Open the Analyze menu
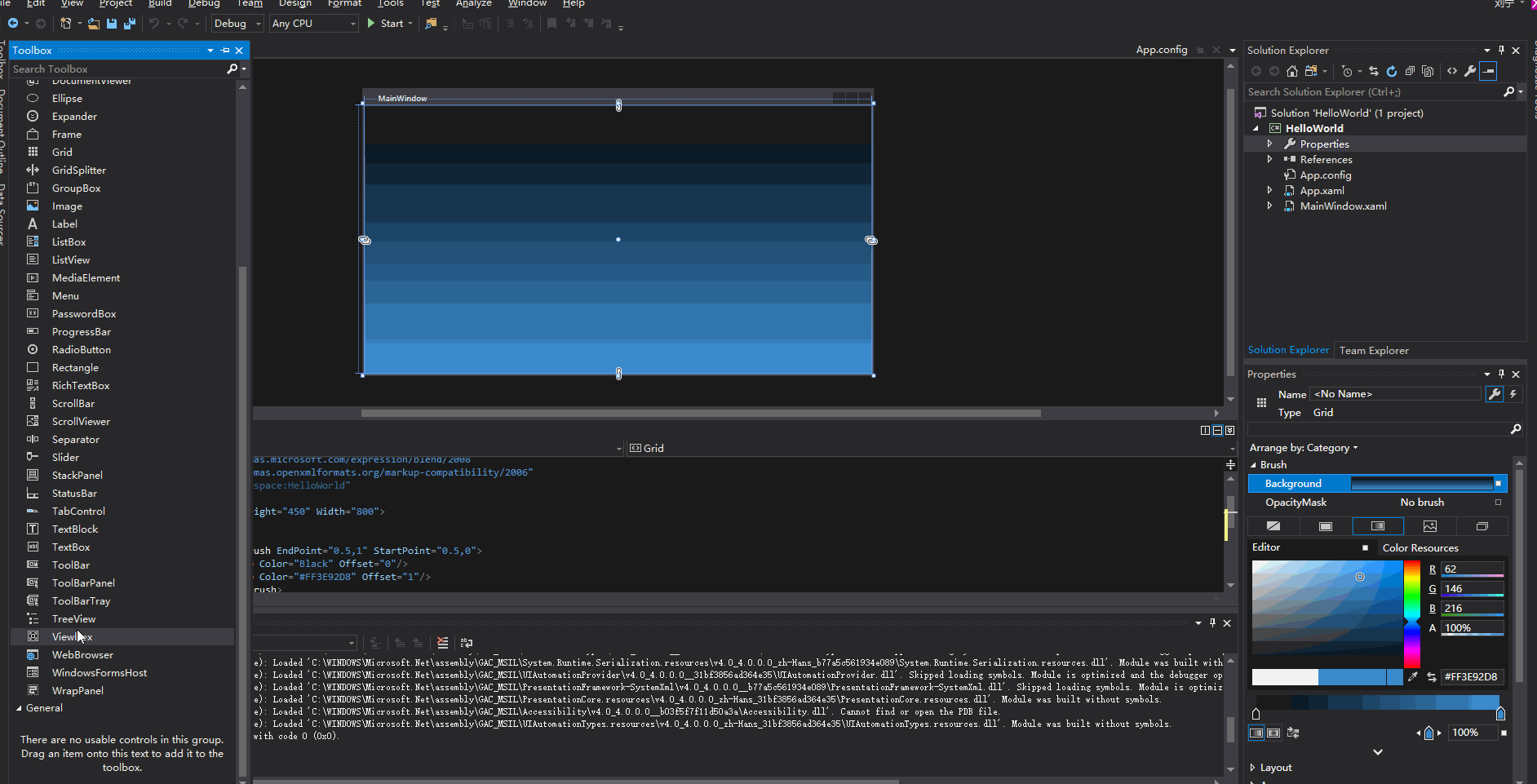This screenshot has height=784, width=1537. click(x=473, y=3)
